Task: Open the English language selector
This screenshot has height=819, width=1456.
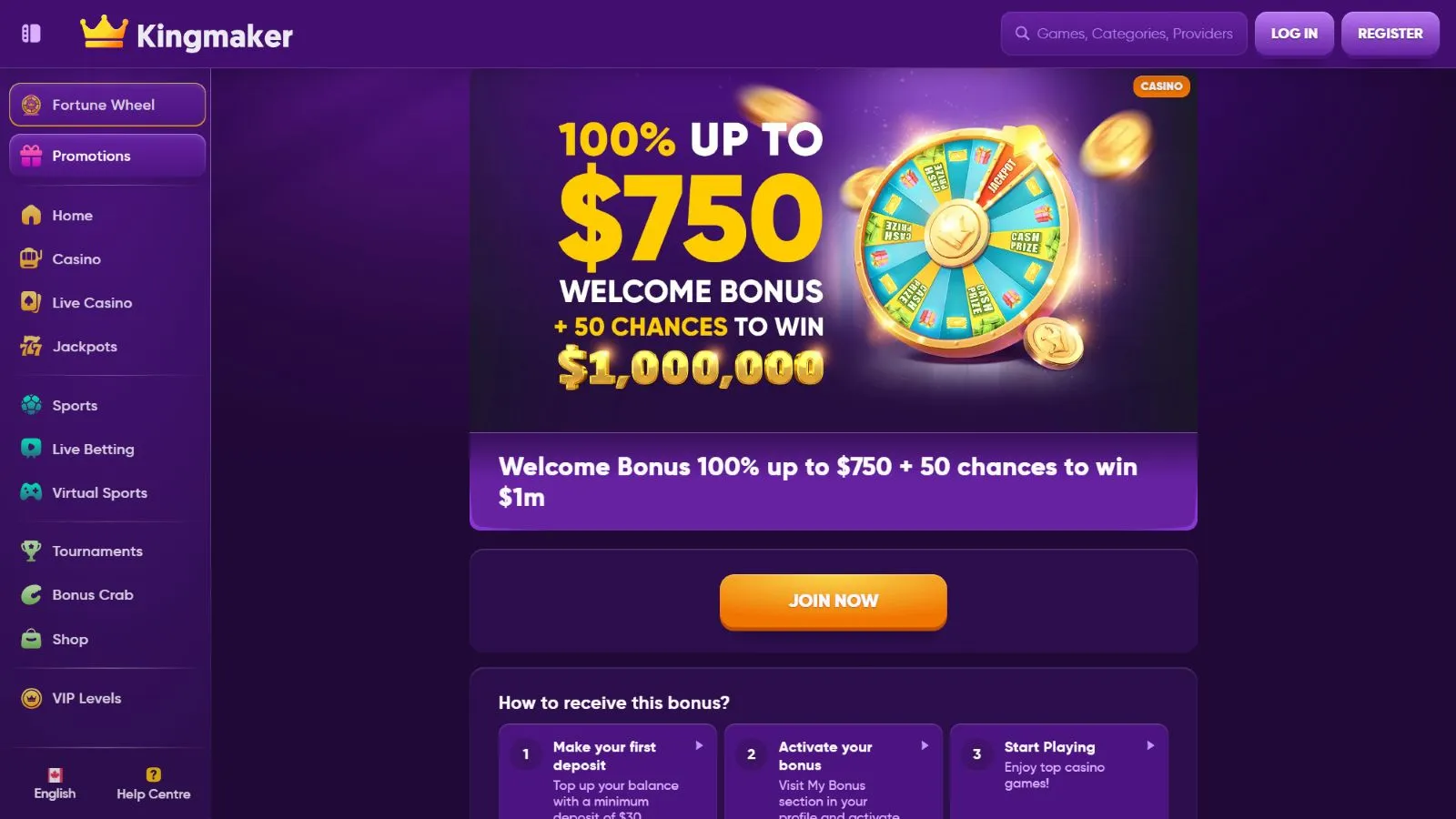Action: pos(55,784)
